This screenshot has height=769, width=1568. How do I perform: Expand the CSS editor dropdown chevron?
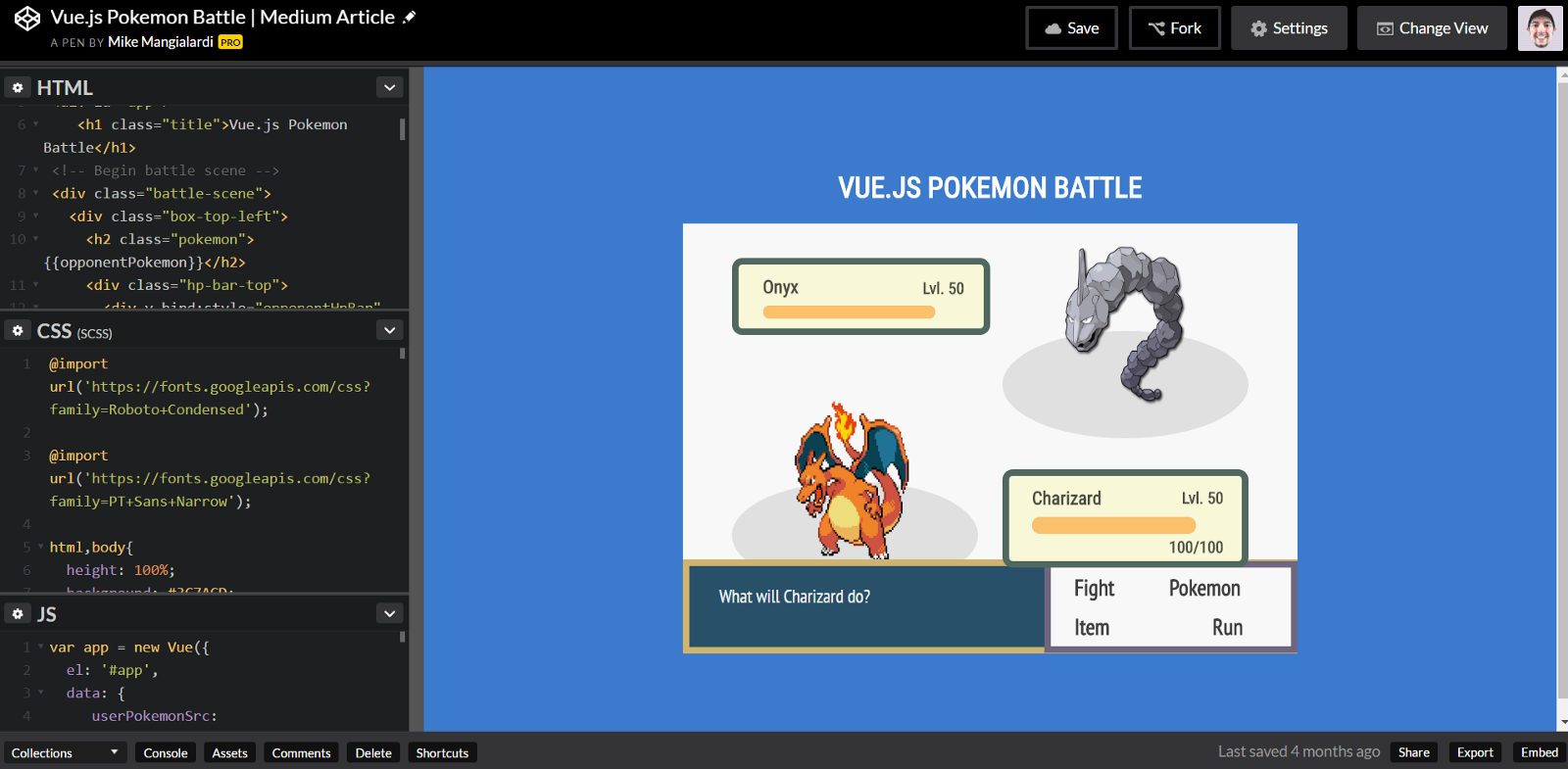390,330
